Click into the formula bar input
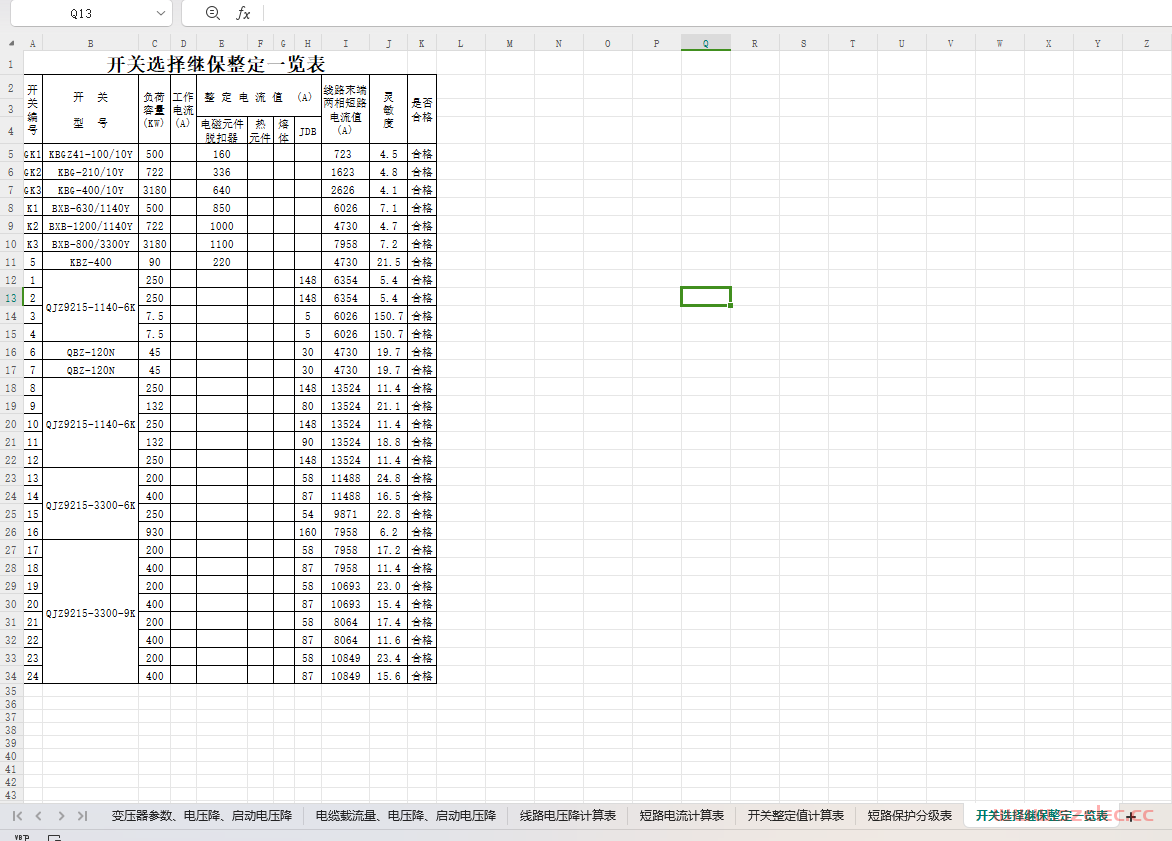Viewport: 1172px width, 841px height. [x=718, y=13]
